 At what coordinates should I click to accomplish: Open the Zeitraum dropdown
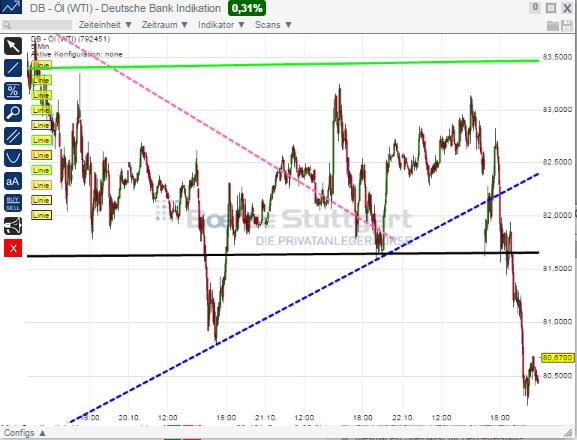click(x=165, y=25)
